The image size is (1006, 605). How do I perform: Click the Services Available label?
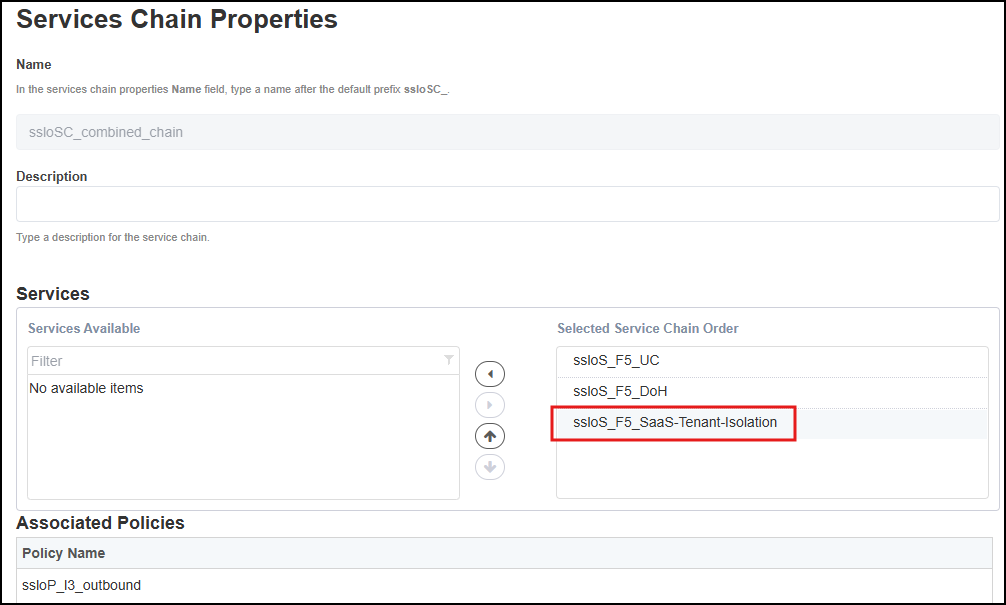click(x=84, y=328)
